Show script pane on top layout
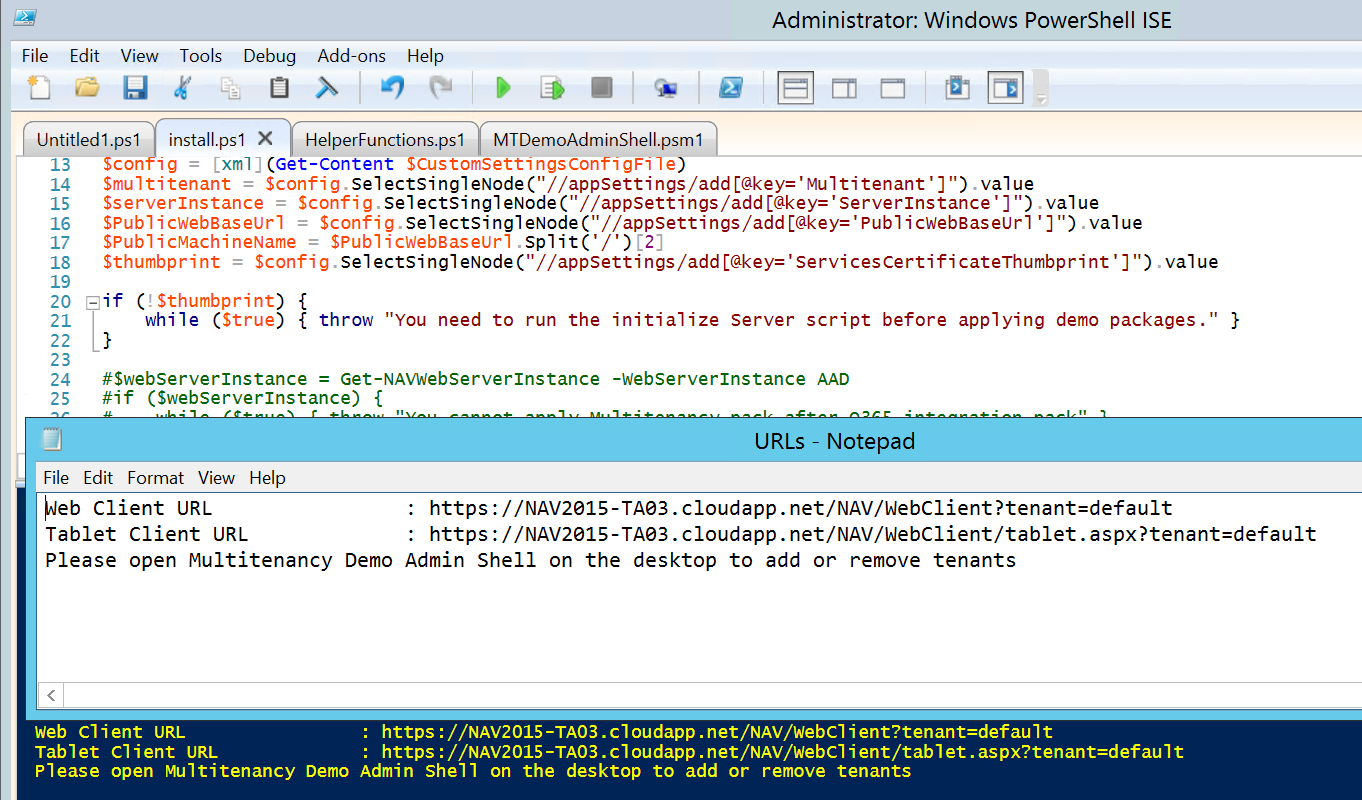The height and width of the screenshot is (800, 1362). 795,88
